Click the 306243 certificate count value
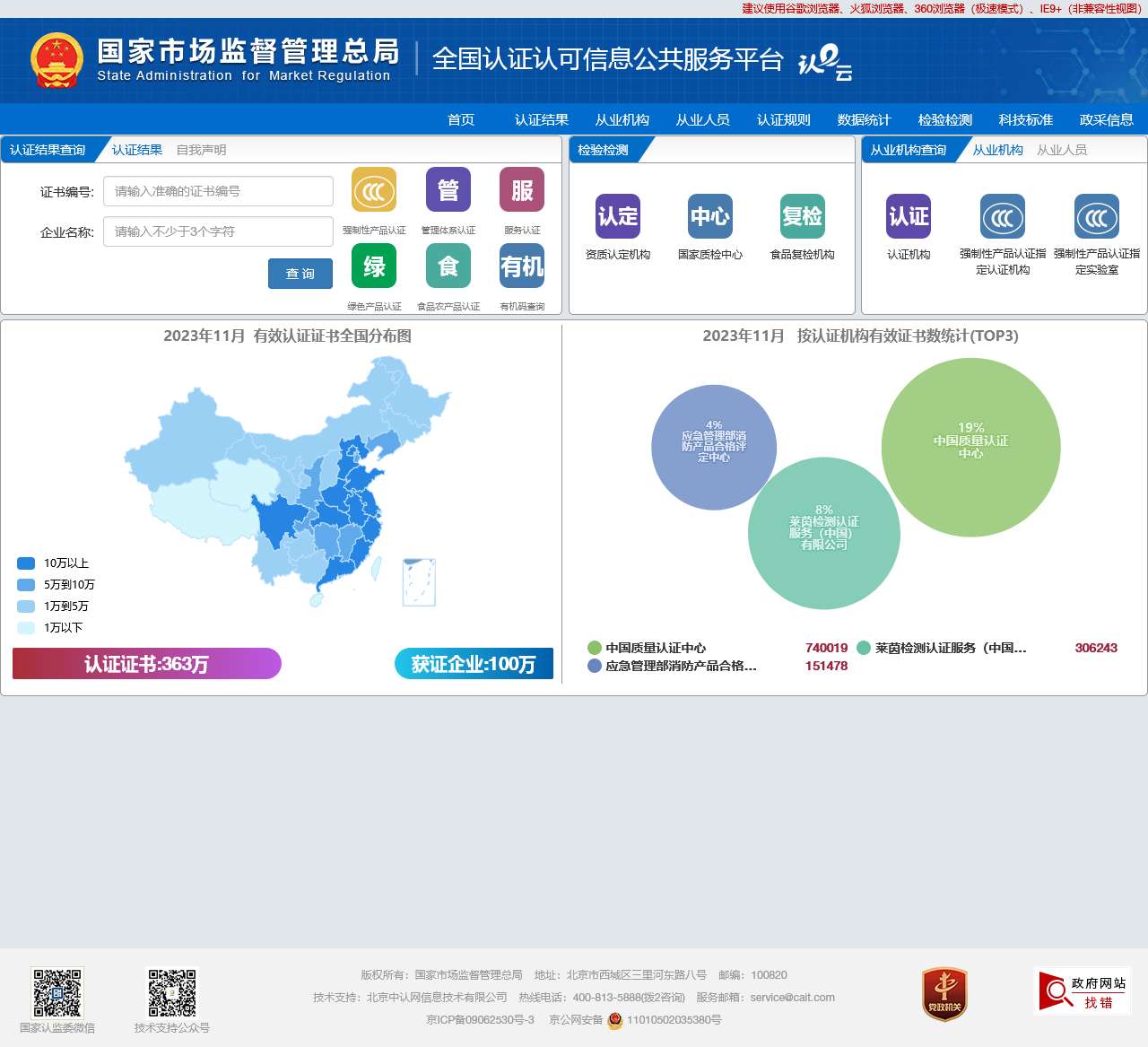This screenshot has height=1047, width=1148. click(x=1096, y=648)
